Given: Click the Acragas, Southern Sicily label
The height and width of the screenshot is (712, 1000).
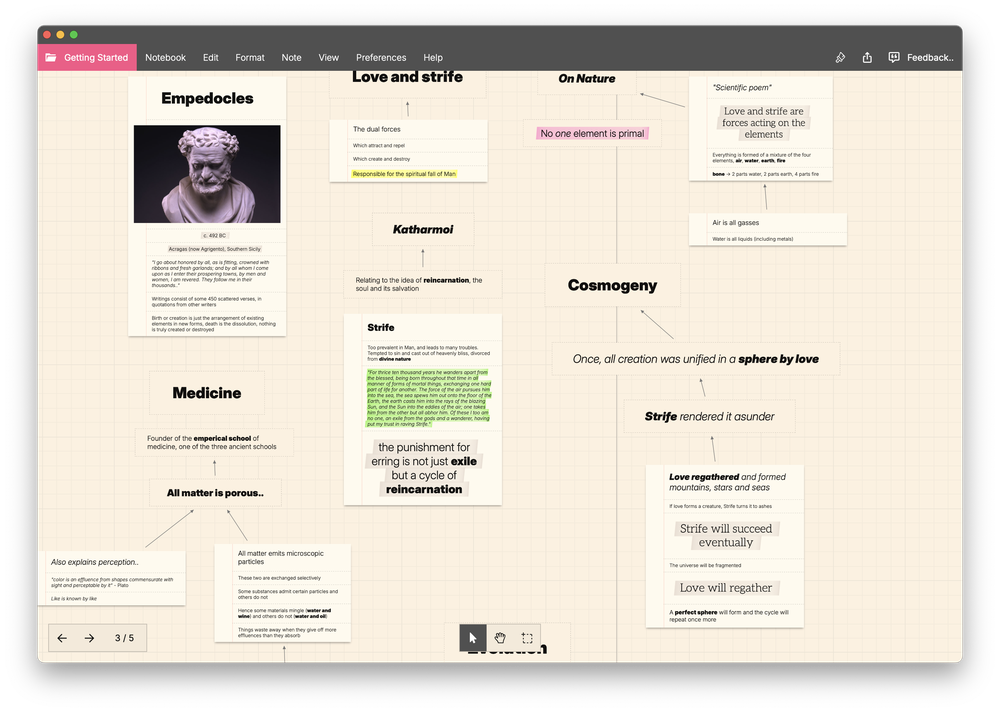Looking at the screenshot, I should click(214, 249).
